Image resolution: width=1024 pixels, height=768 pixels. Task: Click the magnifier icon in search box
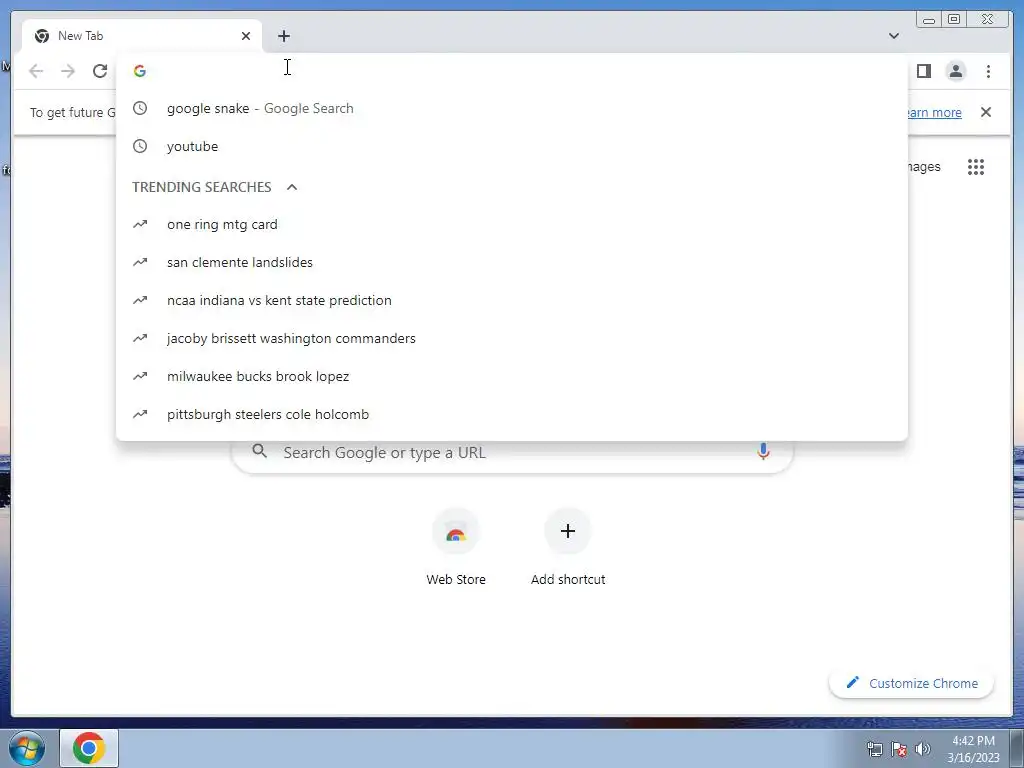pos(260,451)
